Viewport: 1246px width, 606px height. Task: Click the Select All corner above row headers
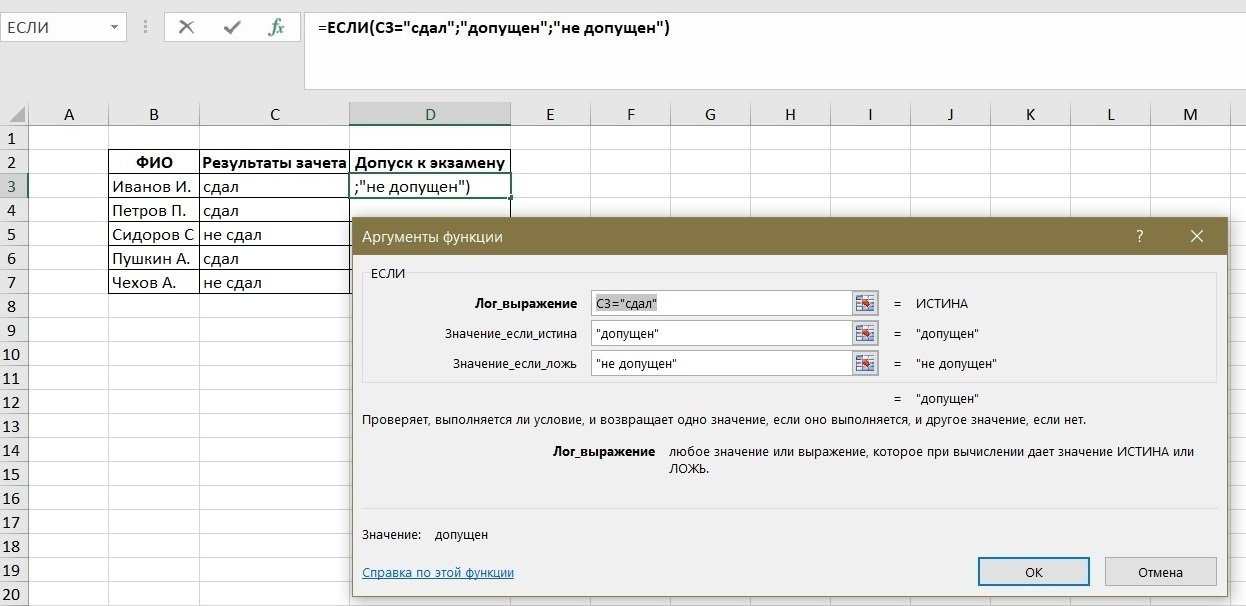[x=16, y=113]
